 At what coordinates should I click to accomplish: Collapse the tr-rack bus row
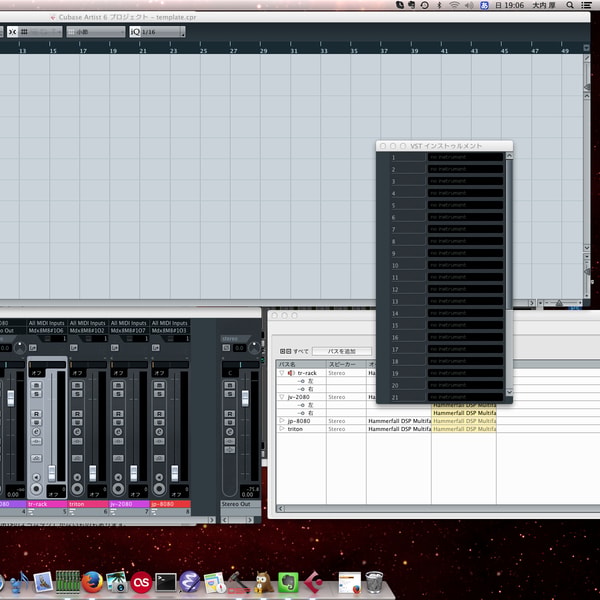click(x=282, y=373)
